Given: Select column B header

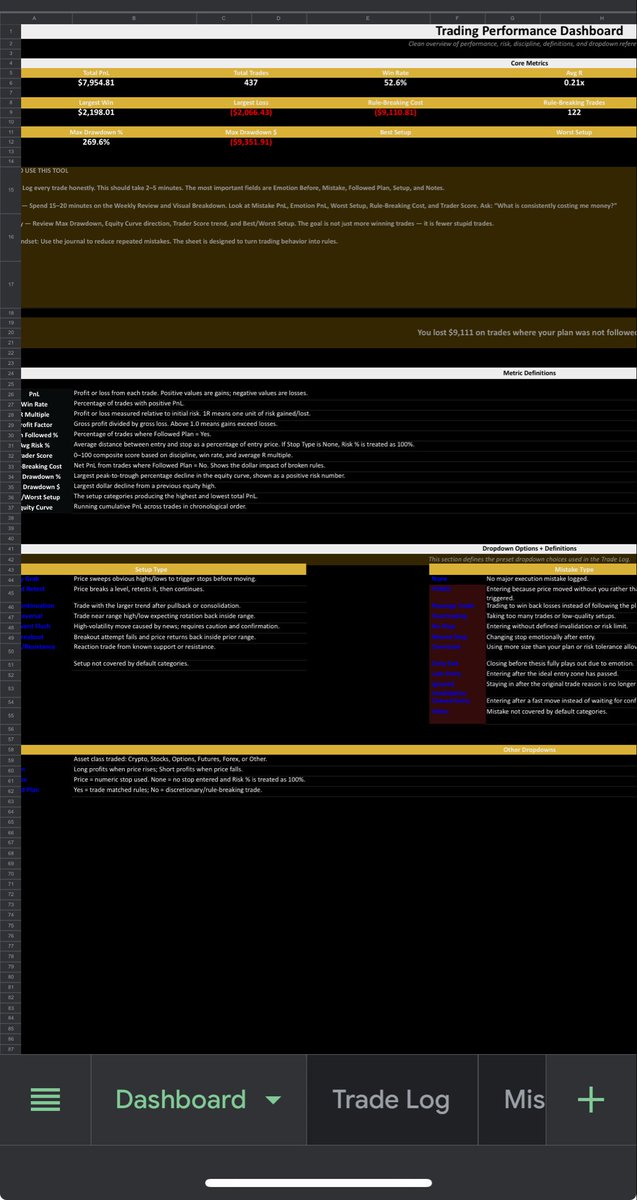Looking at the screenshot, I should 134,19.
